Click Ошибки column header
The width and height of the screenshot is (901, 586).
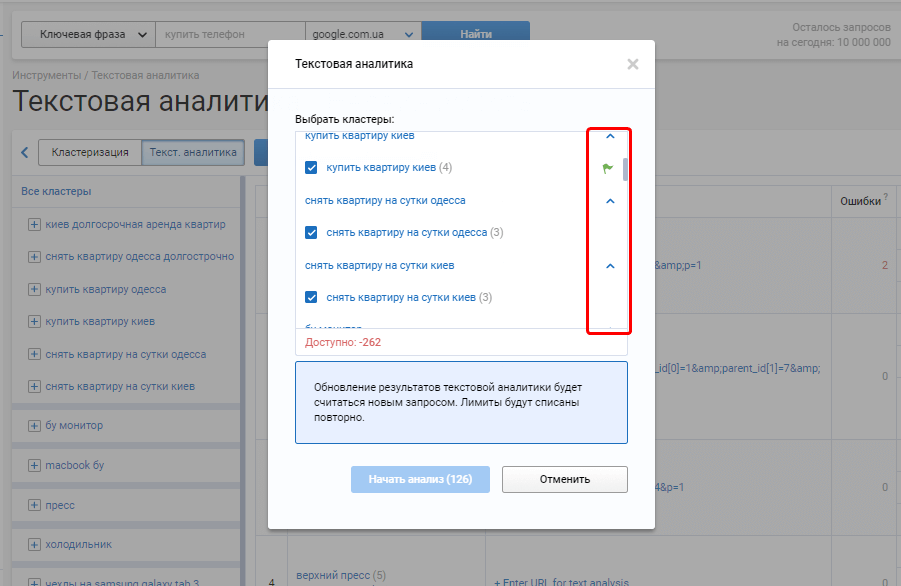[861, 201]
